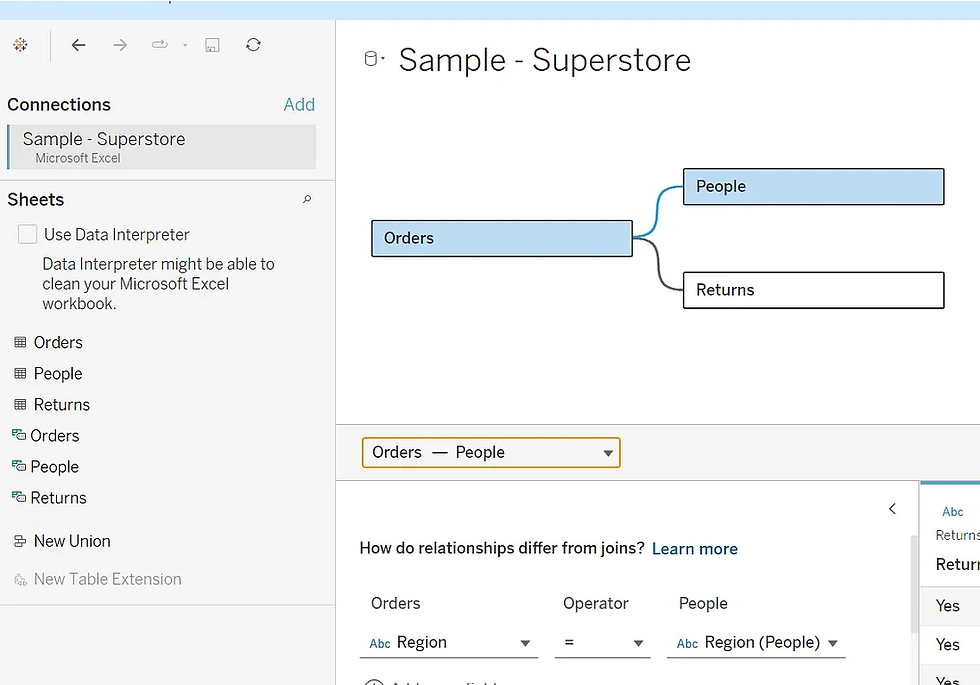Click the data source cylinder icon beside the title

coord(371,57)
